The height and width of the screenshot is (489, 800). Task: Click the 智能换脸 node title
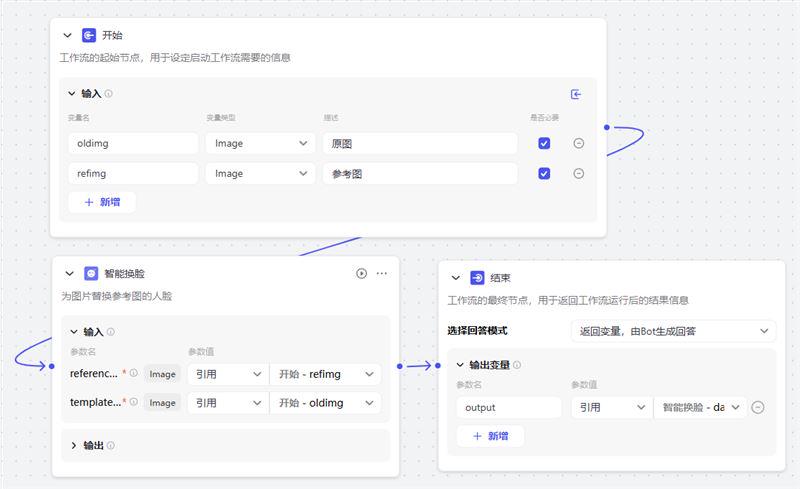124,274
